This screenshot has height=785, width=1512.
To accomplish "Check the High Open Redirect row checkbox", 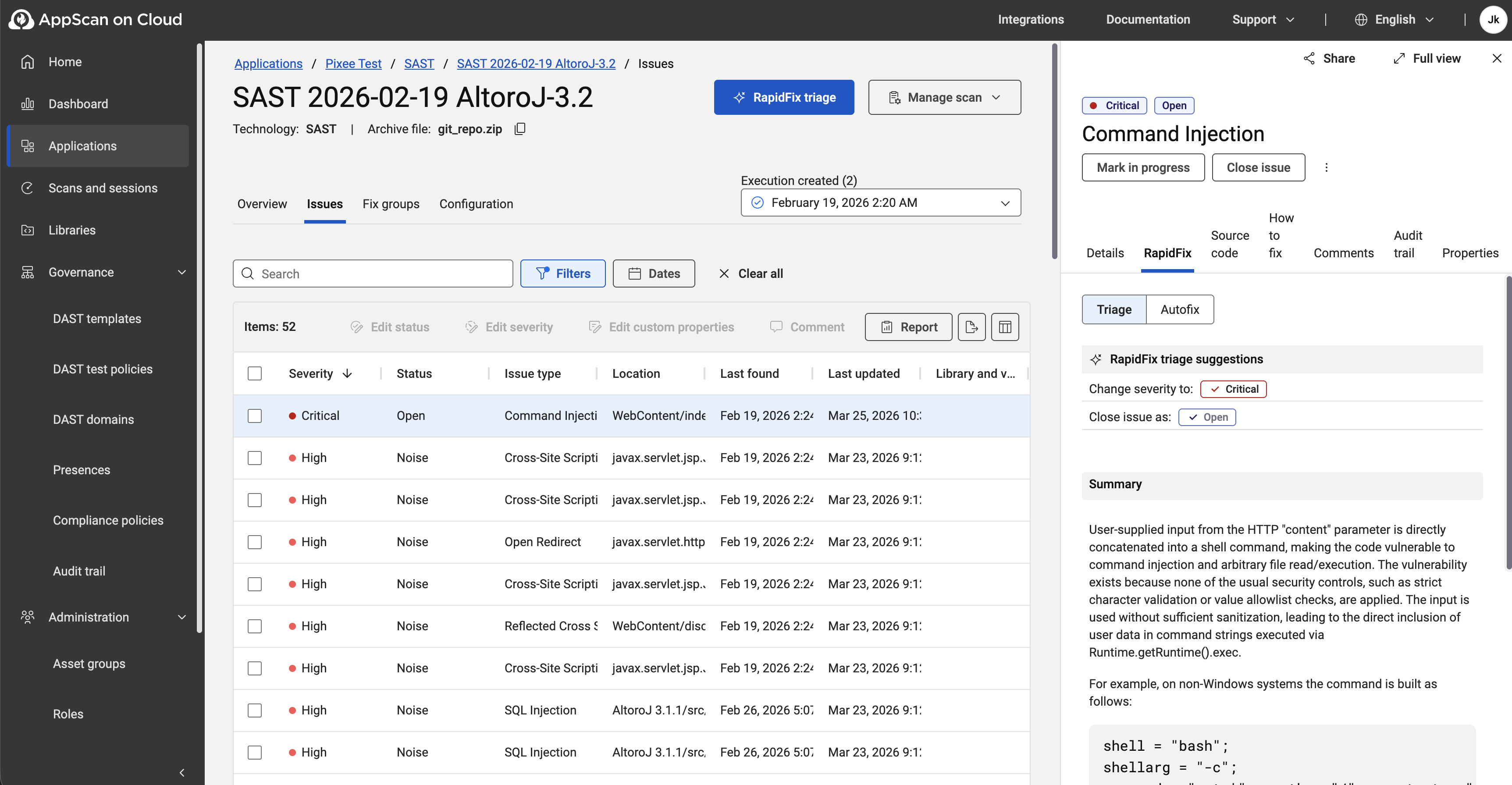I will [x=255, y=541].
